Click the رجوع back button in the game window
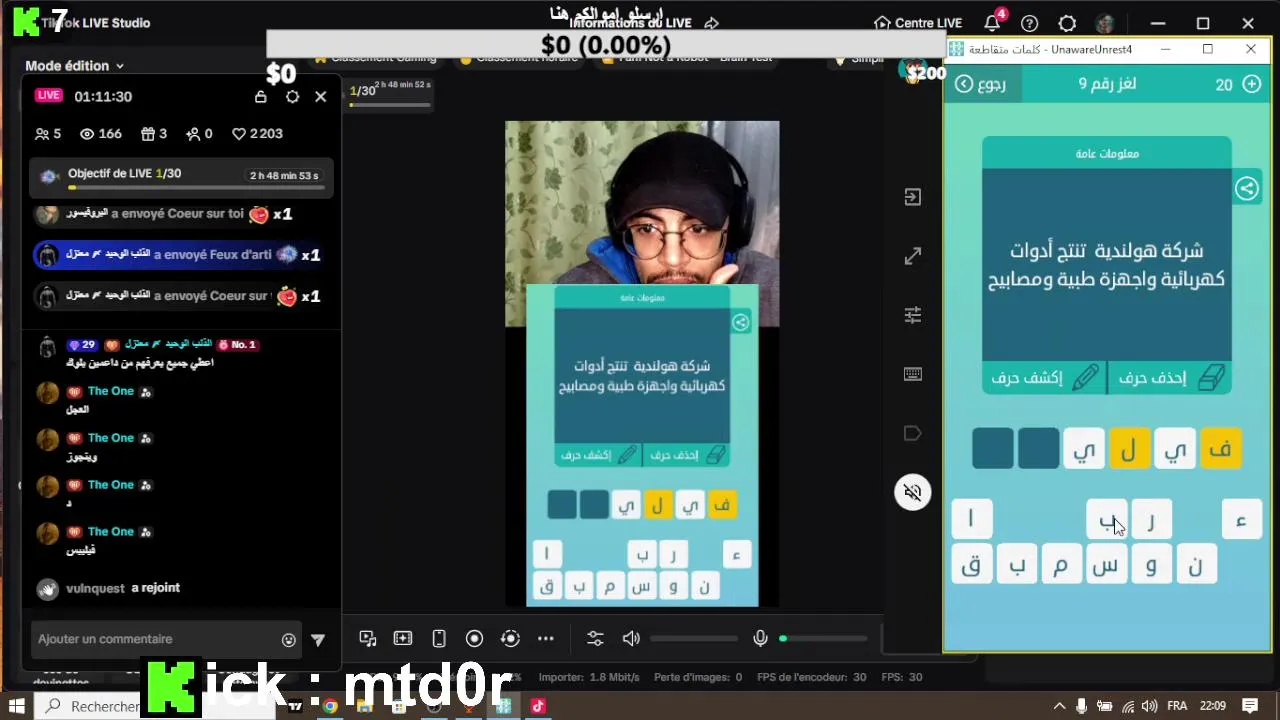 click(981, 84)
